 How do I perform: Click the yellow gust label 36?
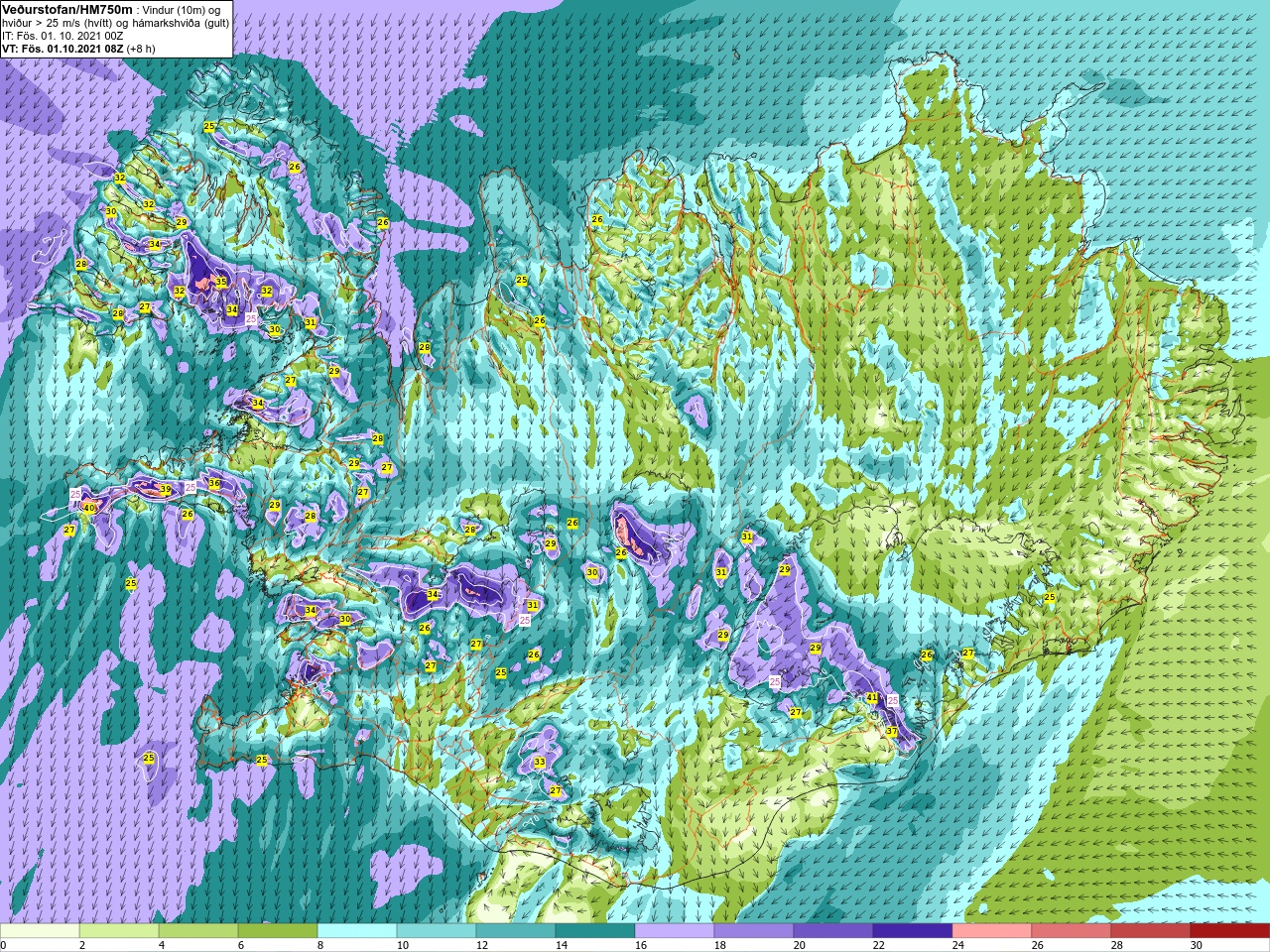(x=214, y=483)
